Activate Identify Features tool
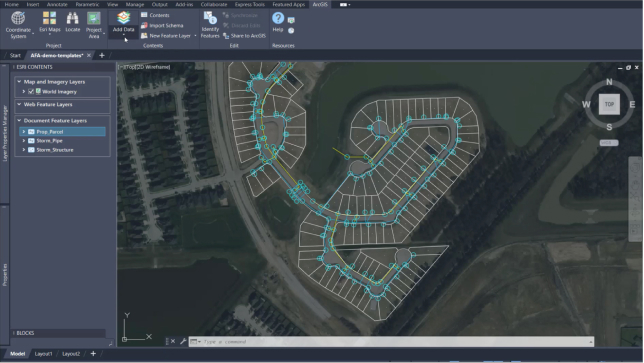Screen dimensions: 644x363 (x=210, y=25)
